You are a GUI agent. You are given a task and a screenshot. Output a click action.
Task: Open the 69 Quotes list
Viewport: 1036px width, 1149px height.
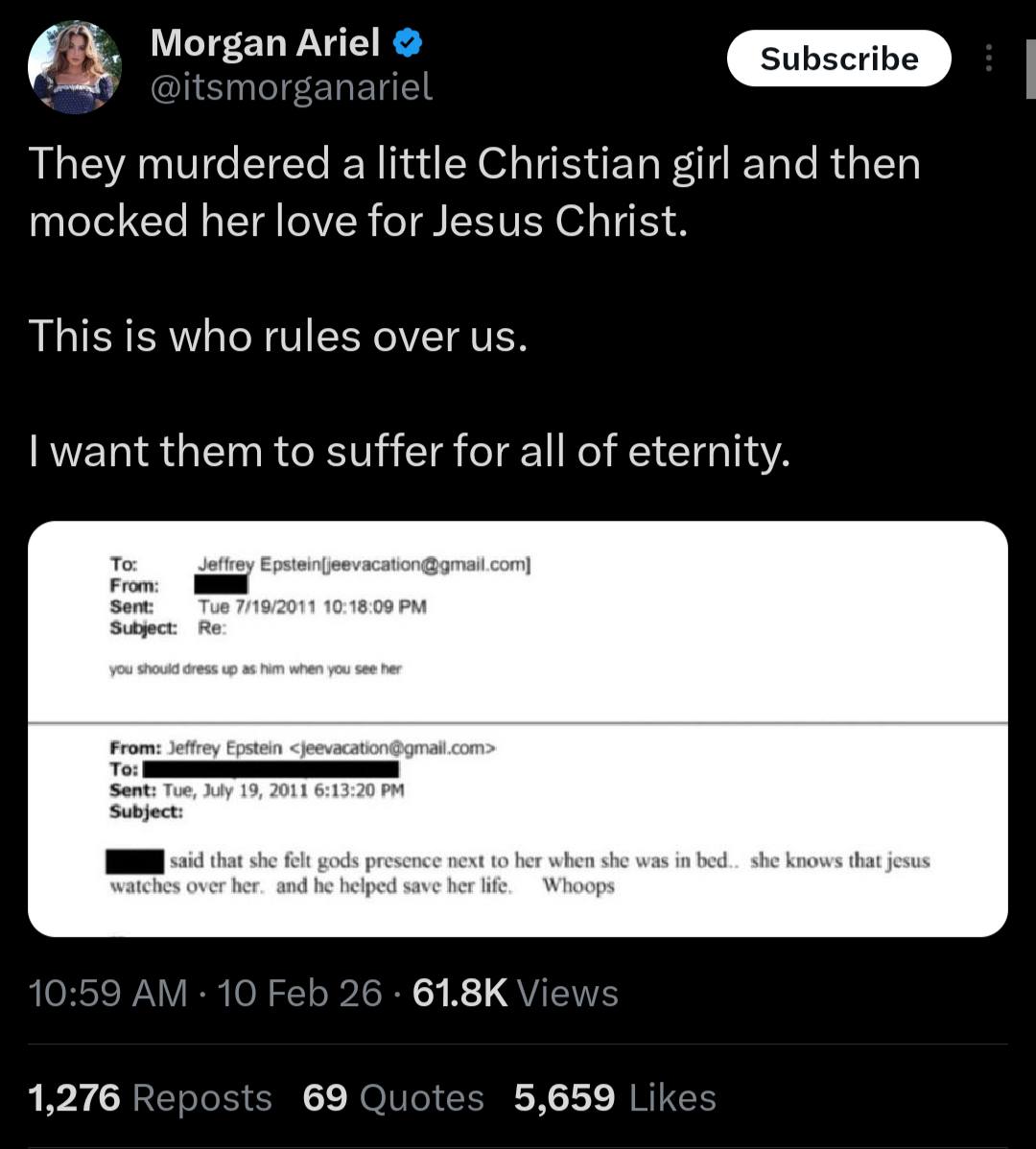click(x=393, y=1098)
